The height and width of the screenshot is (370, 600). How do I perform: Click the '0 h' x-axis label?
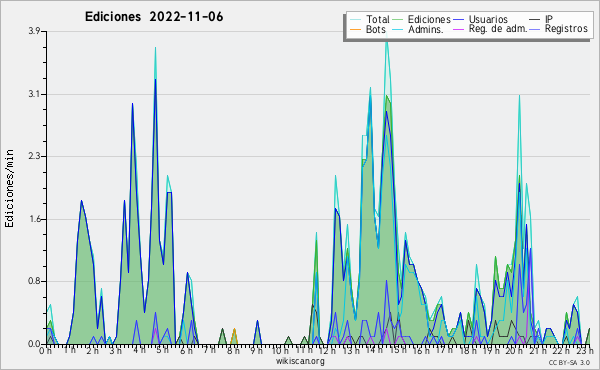pyautogui.click(x=46, y=351)
